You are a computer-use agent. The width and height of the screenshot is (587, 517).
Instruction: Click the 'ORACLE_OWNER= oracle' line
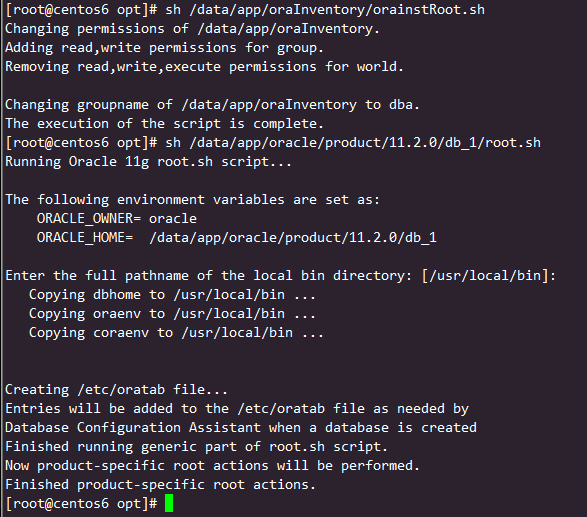pyautogui.click(x=117, y=218)
